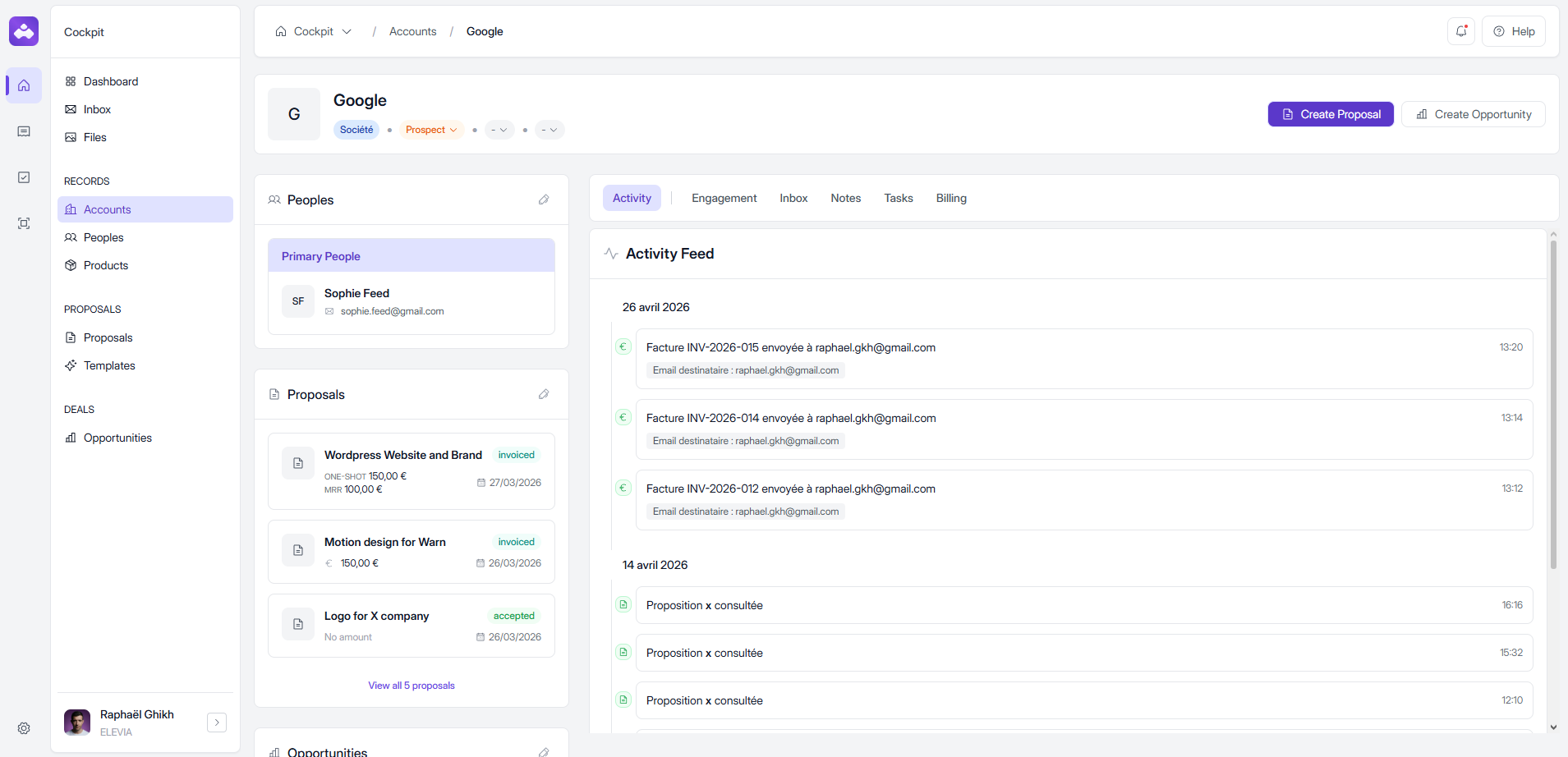Open Inbox in the sidebar

click(145, 109)
